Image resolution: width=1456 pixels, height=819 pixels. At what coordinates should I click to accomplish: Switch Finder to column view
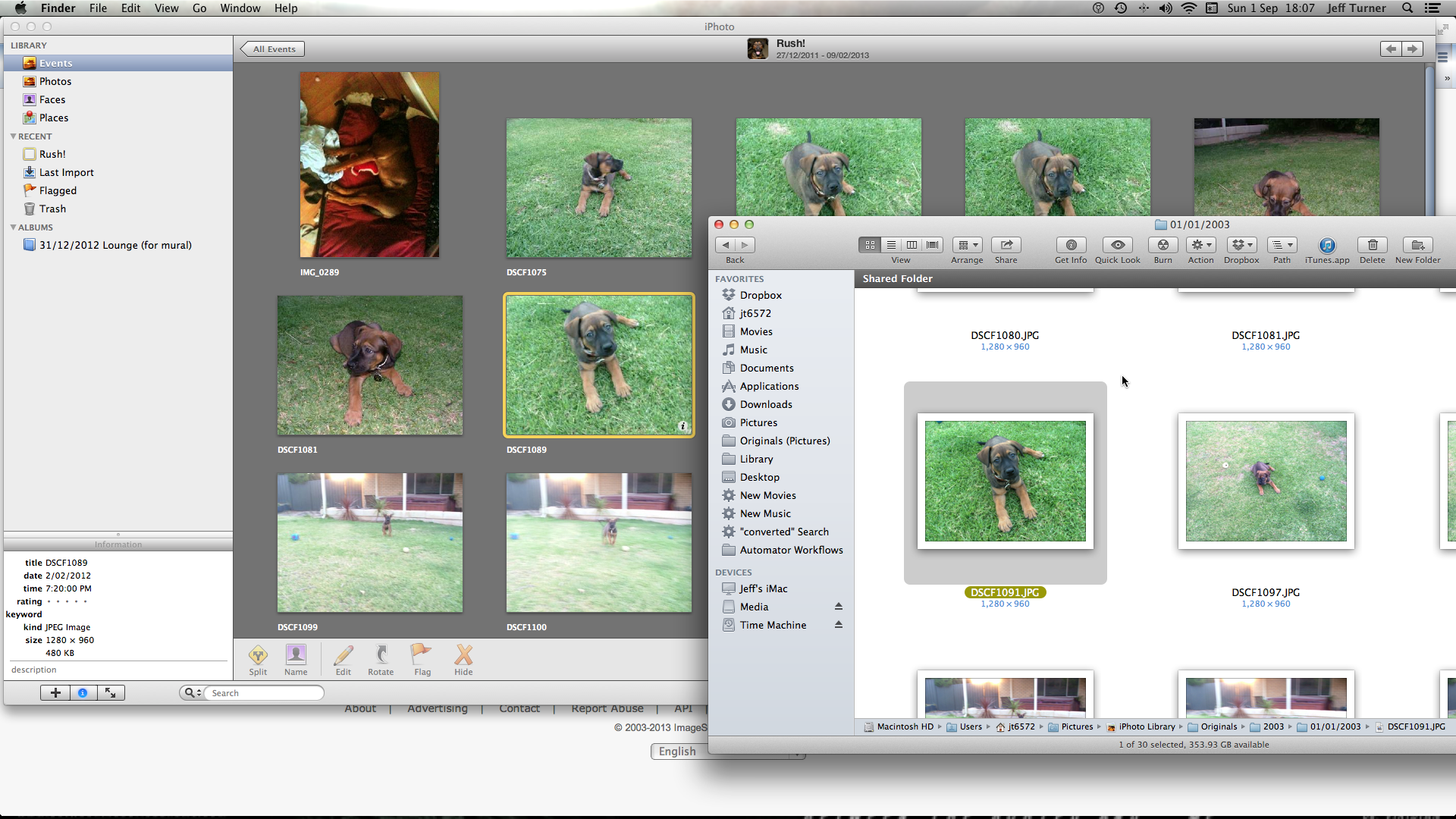pyautogui.click(x=912, y=245)
